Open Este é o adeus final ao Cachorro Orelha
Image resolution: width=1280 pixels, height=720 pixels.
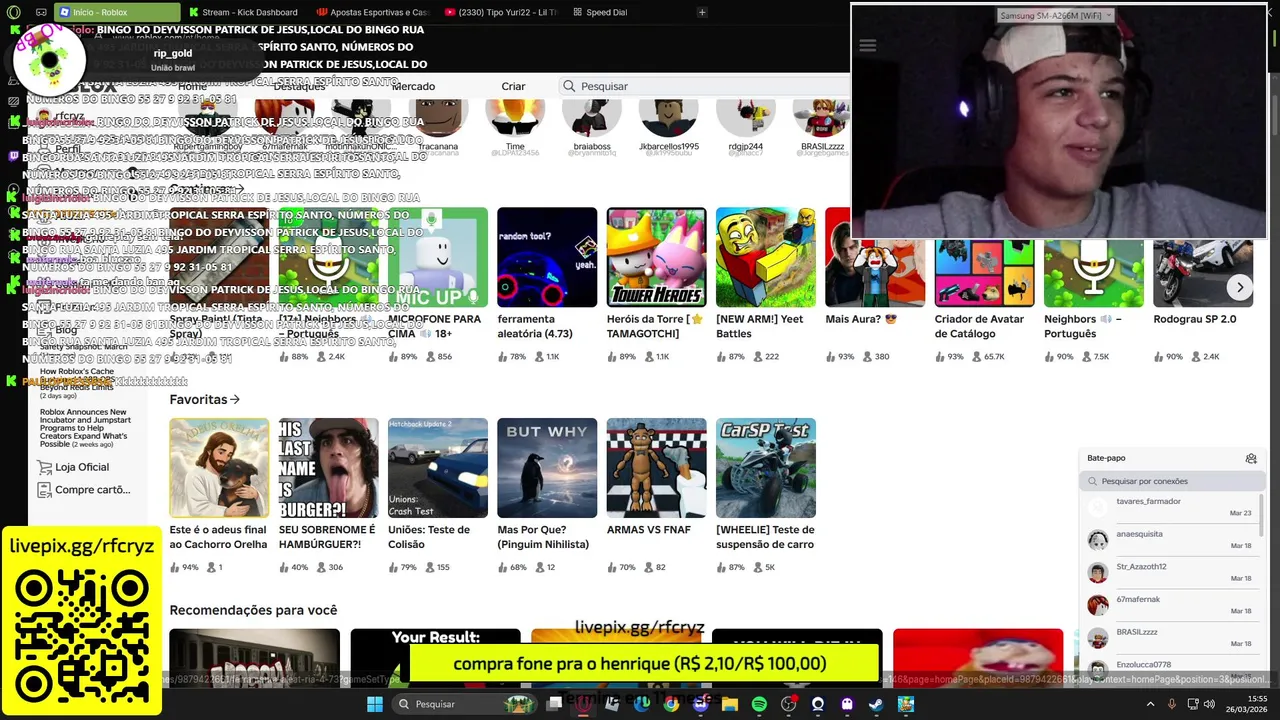[x=219, y=468]
